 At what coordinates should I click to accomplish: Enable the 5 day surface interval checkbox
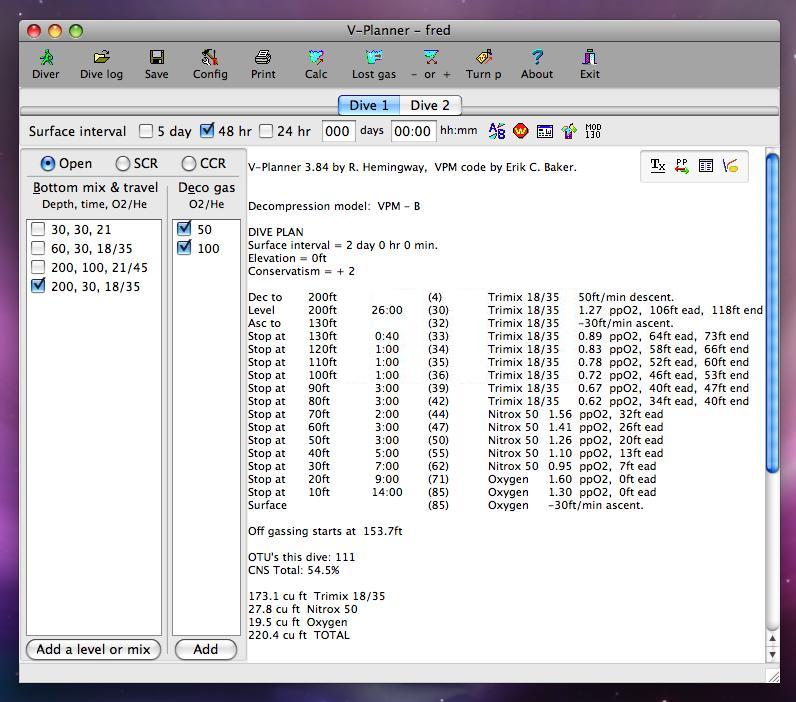pos(146,131)
